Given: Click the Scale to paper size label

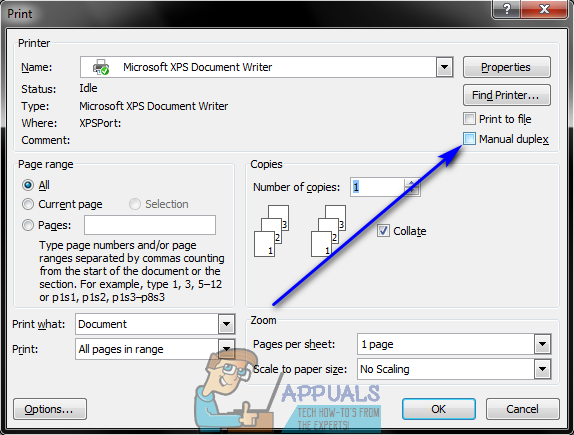Looking at the screenshot, I should [300, 369].
